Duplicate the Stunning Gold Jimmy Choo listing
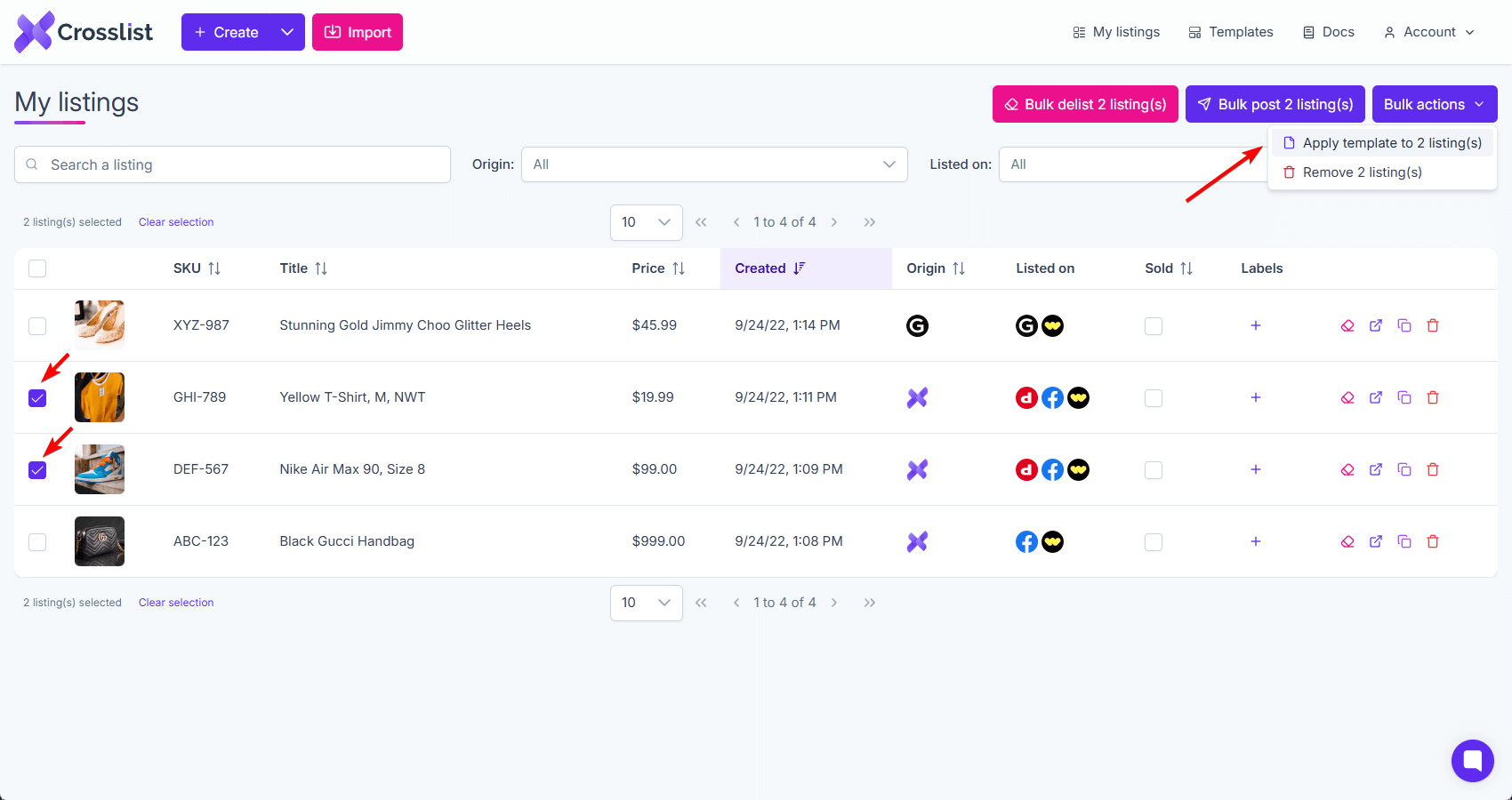 [1404, 325]
